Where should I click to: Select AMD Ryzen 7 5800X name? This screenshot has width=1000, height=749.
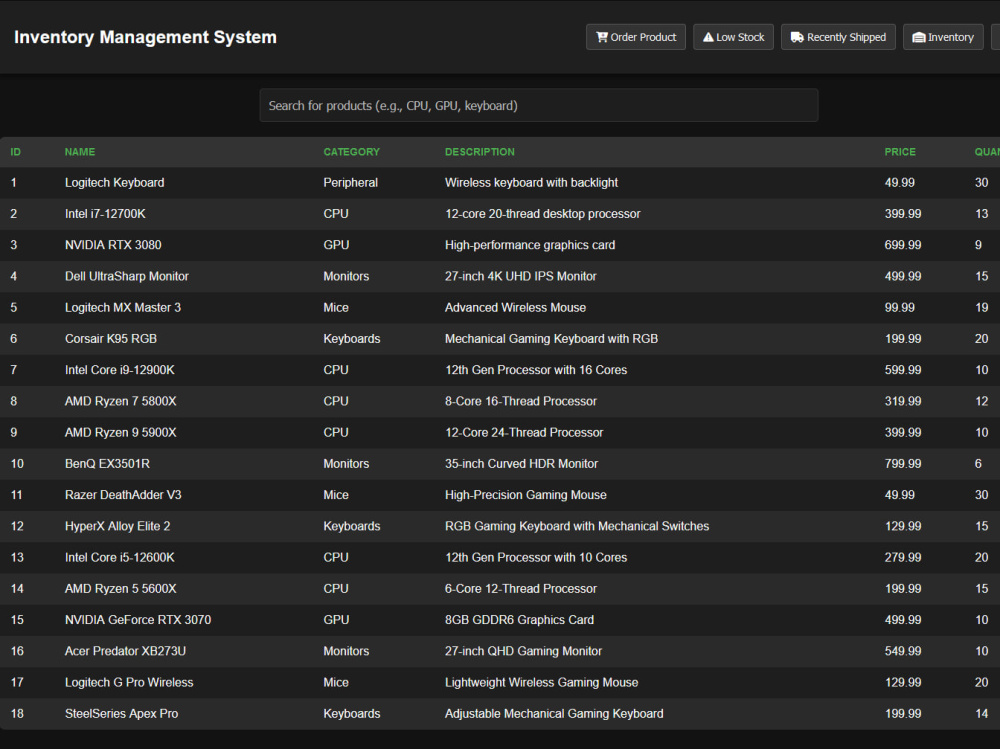[x=121, y=401]
